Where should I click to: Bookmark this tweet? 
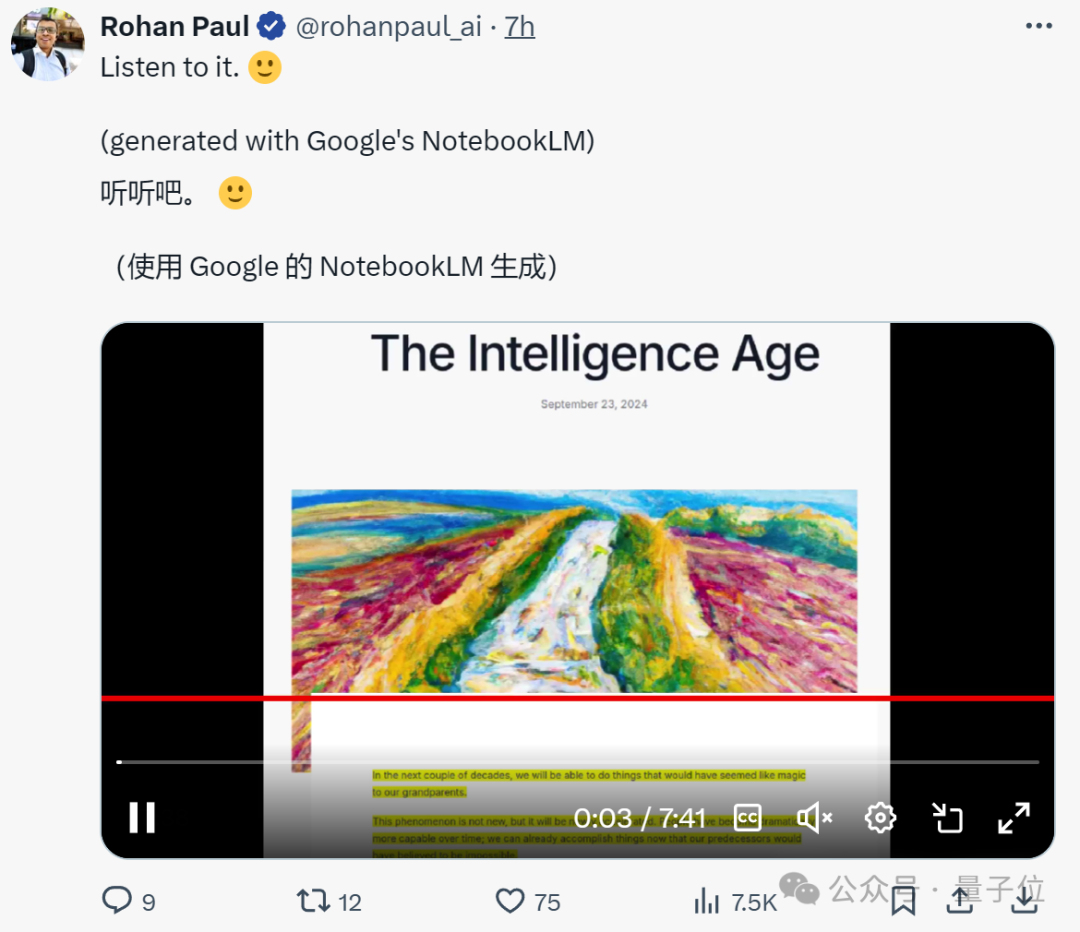click(903, 901)
